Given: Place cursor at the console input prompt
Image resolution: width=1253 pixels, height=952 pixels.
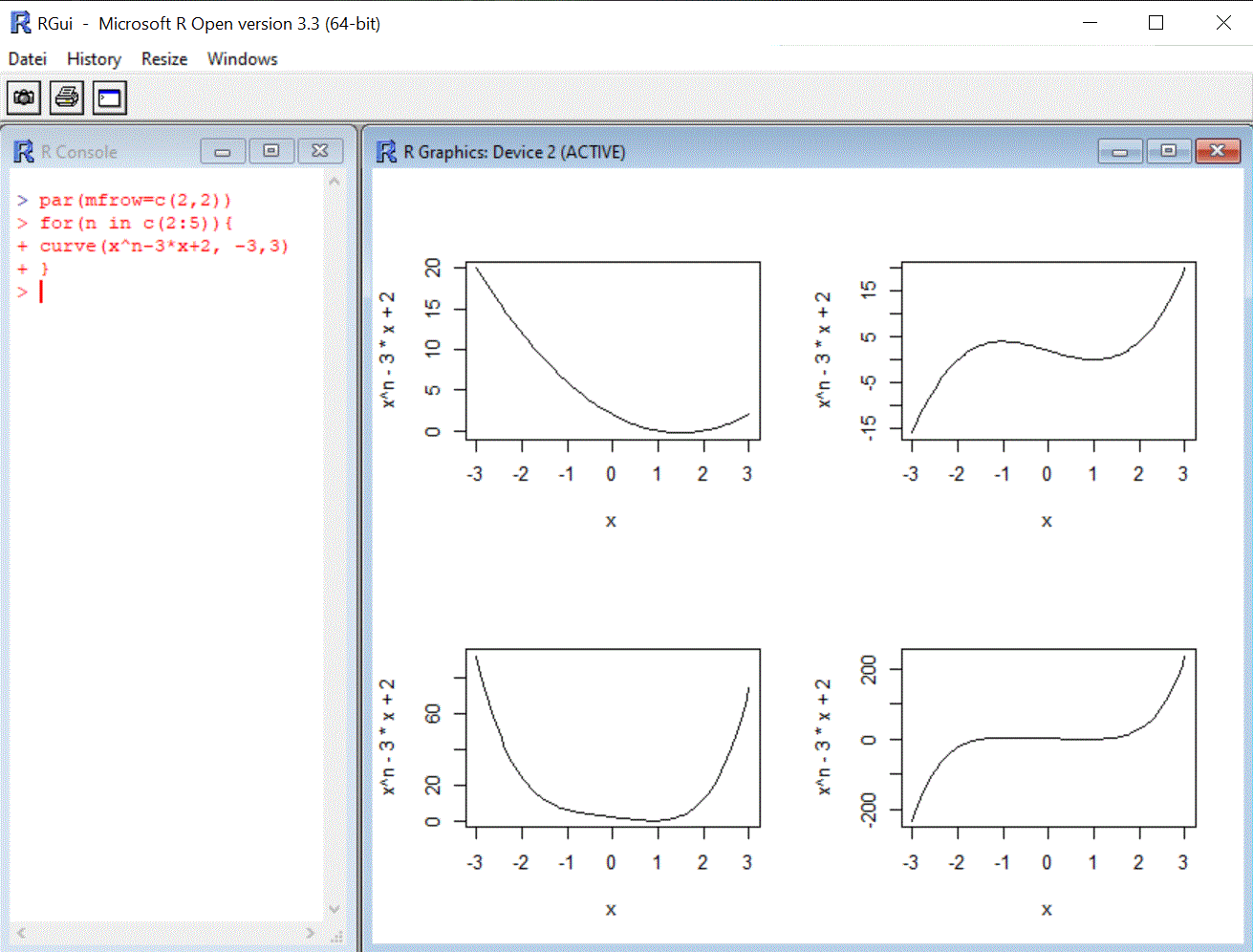Looking at the screenshot, I should click(x=40, y=292).
